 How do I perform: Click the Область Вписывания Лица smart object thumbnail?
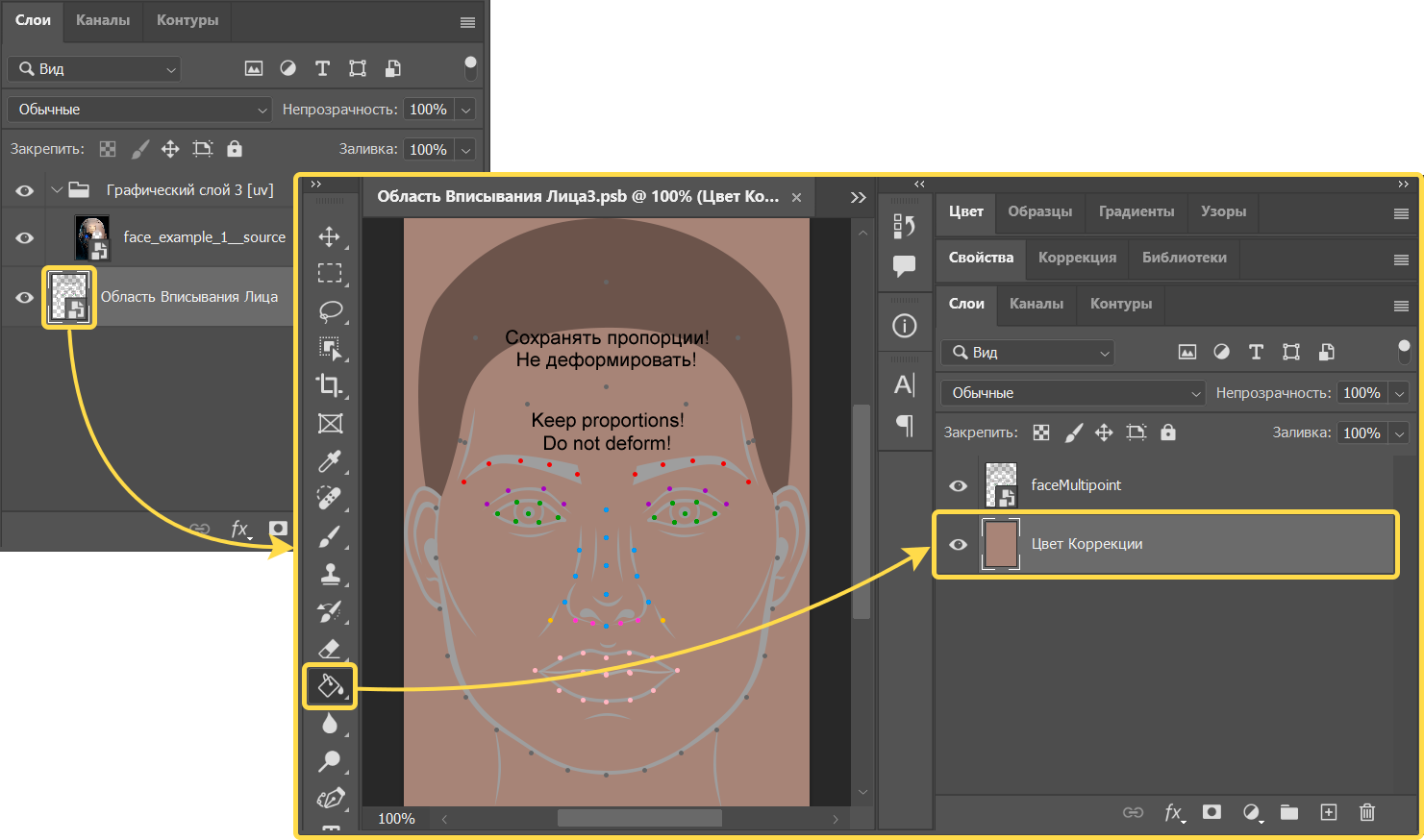pyautogui.click(x=69, y=297)
